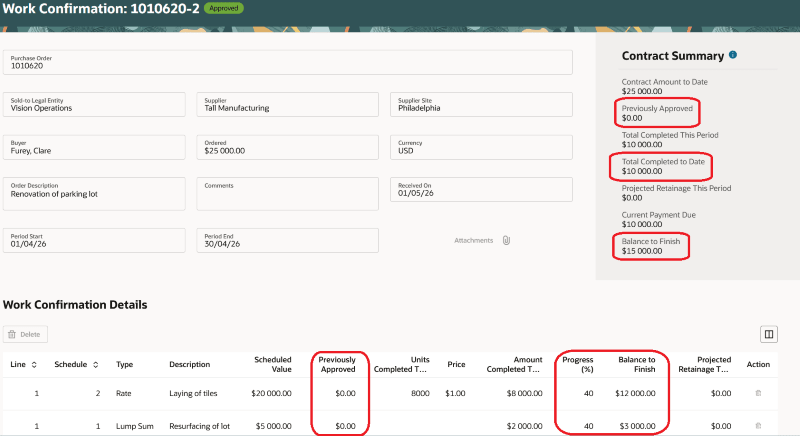This screenshot has width=800, height=436.
Task: Click the Progress (%) column header
Action: click(x=578, y=365)
